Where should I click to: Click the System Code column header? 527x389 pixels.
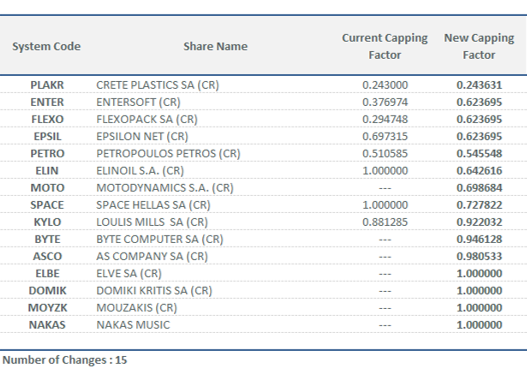click(x=46, y=46)
